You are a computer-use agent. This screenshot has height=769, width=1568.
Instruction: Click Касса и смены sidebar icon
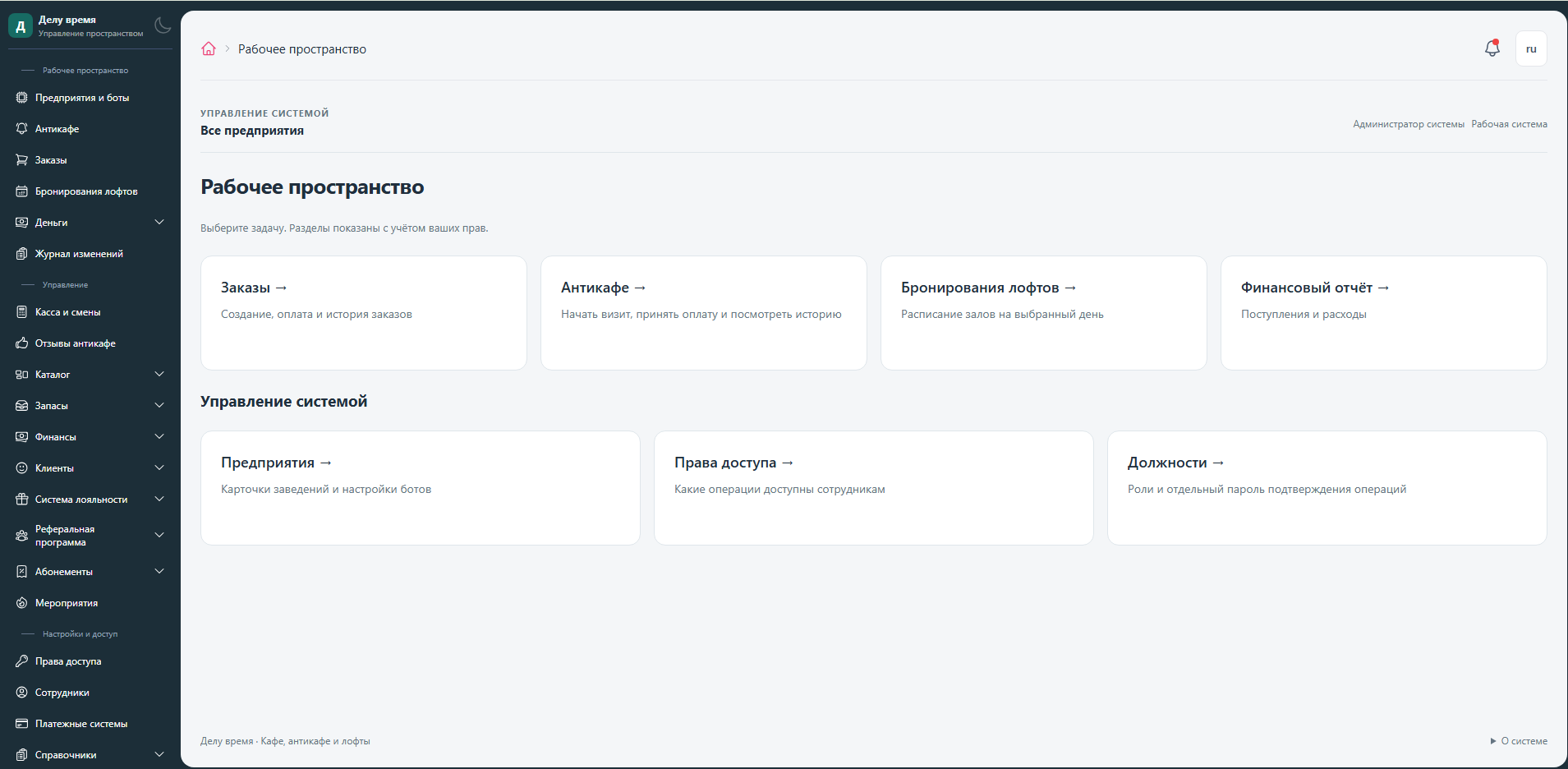pos(22,312)
